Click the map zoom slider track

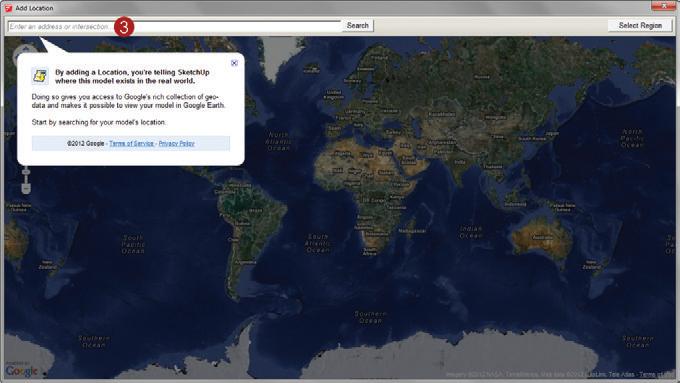(x=26, y=175)
